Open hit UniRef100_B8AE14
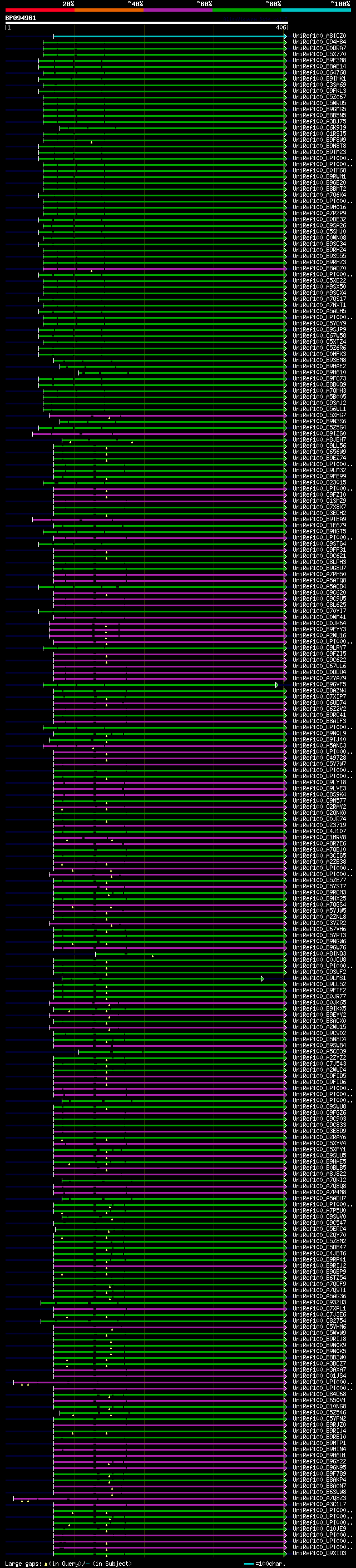 tap(319, 66)
